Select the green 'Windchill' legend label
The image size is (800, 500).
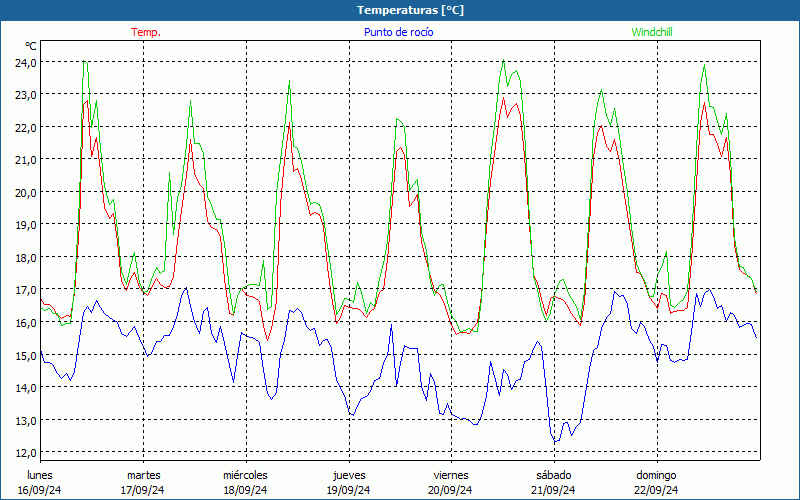pyautogui.click(x=652, y=32)
